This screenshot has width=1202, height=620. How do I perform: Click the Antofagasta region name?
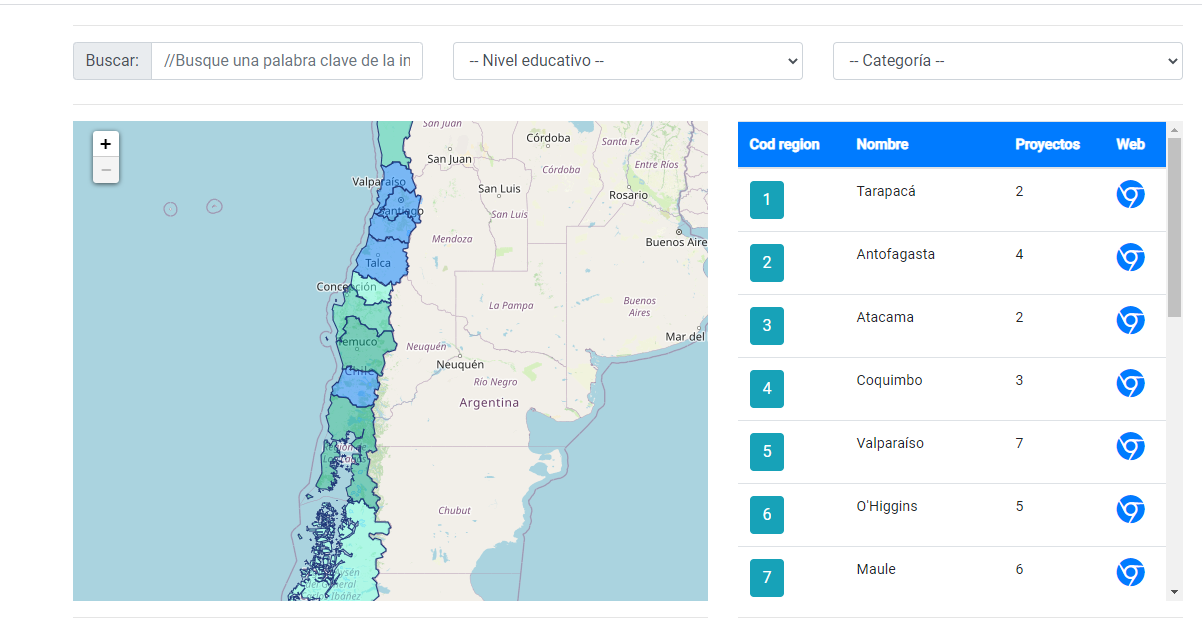(x=896, y=254)
